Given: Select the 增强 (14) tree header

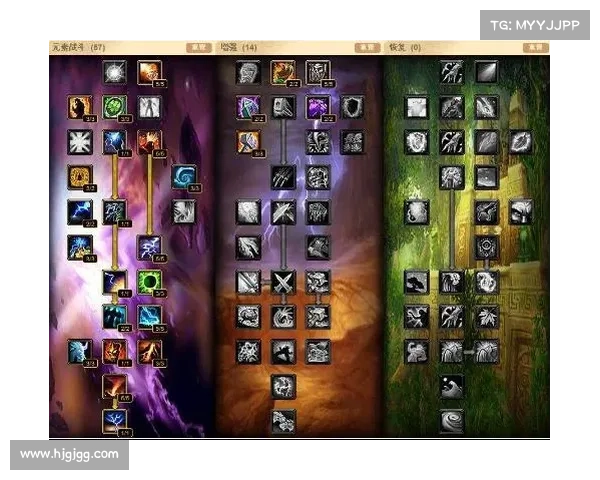Looking at the screenshot, I should point(239,47).
